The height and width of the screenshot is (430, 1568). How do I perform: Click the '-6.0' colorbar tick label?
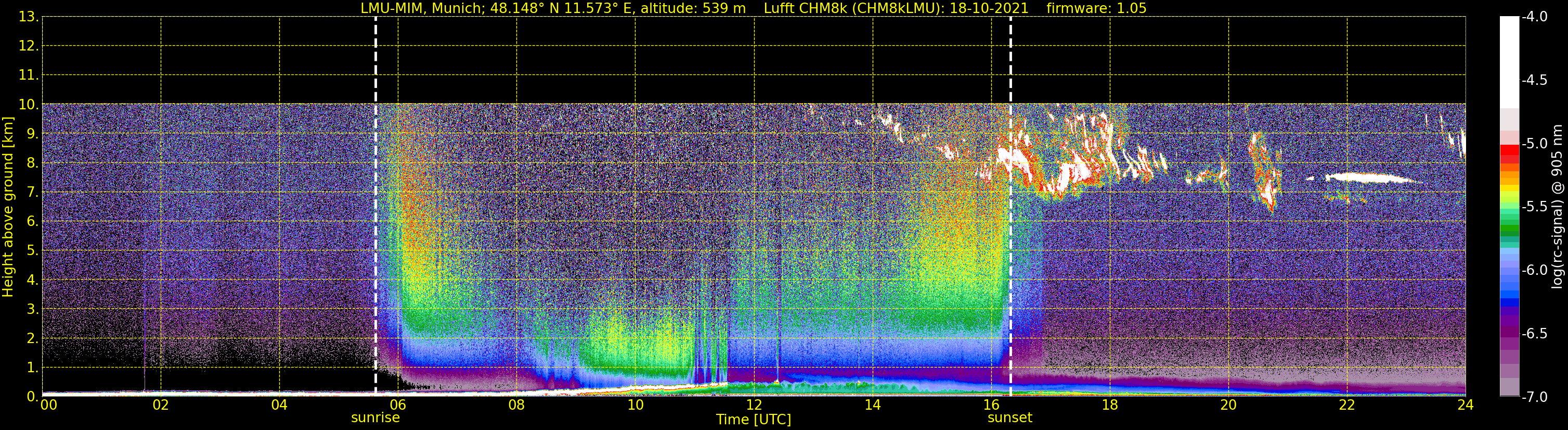click(x=1535, y=270)
